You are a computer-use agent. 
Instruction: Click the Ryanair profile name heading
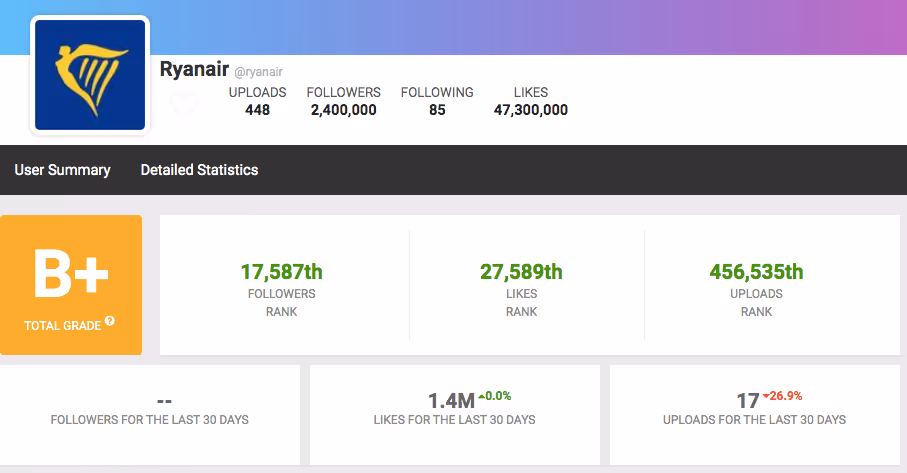pyautogui.click(x=194, y=69)
